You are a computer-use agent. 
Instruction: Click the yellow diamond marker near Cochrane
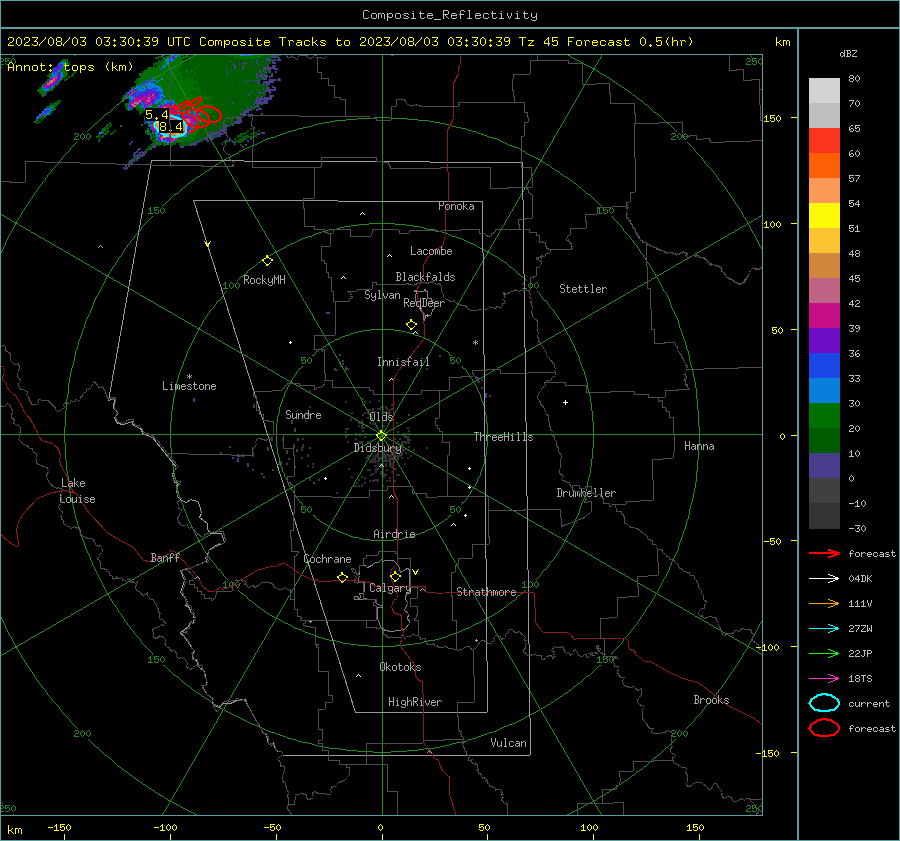[x=342, y=578]
